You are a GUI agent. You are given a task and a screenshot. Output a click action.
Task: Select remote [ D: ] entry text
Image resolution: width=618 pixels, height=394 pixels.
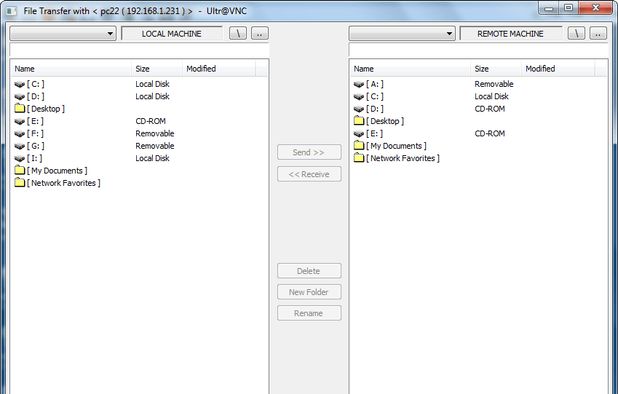tap(374, 109)
